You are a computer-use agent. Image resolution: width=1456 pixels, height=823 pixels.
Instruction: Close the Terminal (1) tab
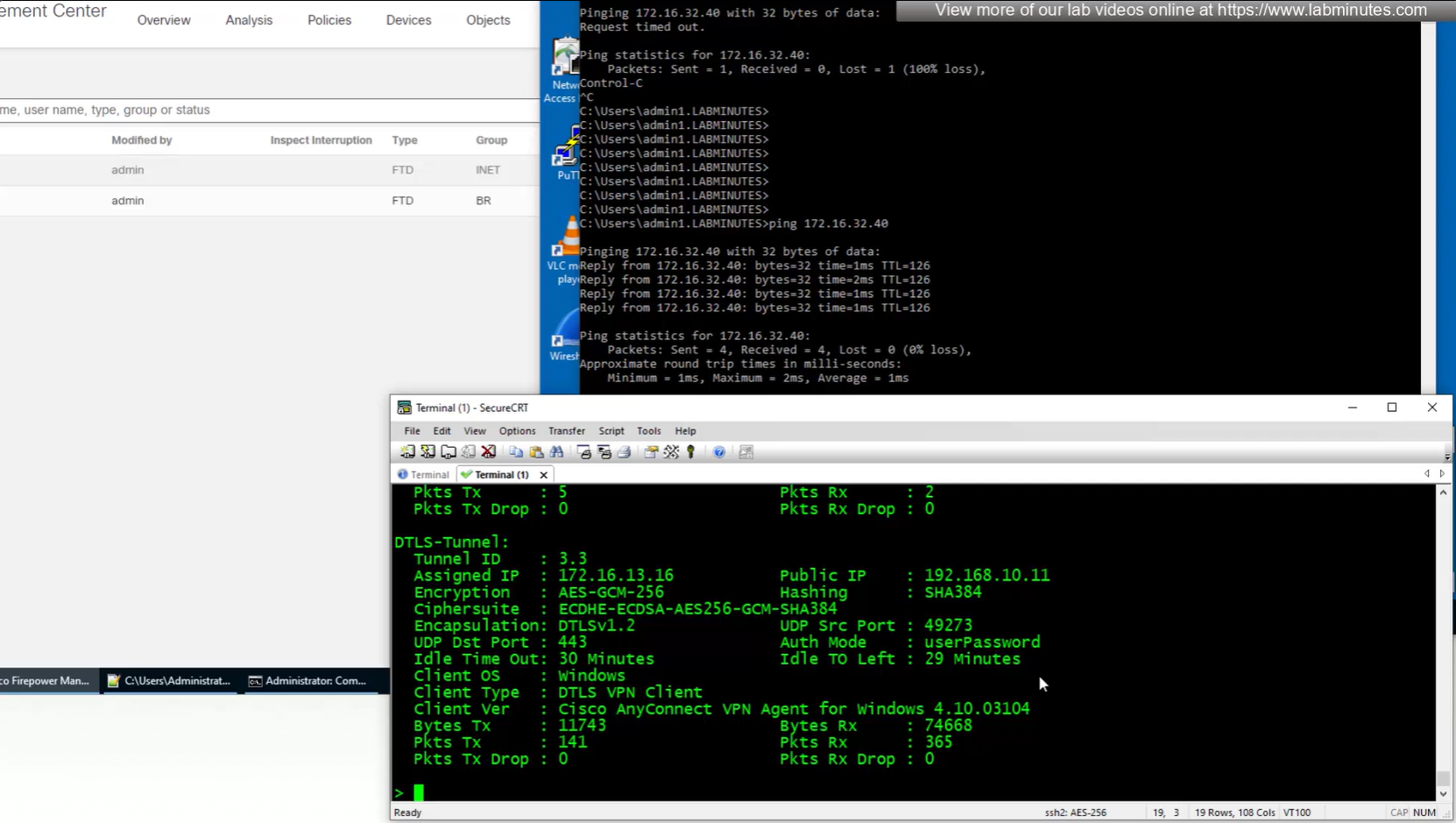point(544,475)
